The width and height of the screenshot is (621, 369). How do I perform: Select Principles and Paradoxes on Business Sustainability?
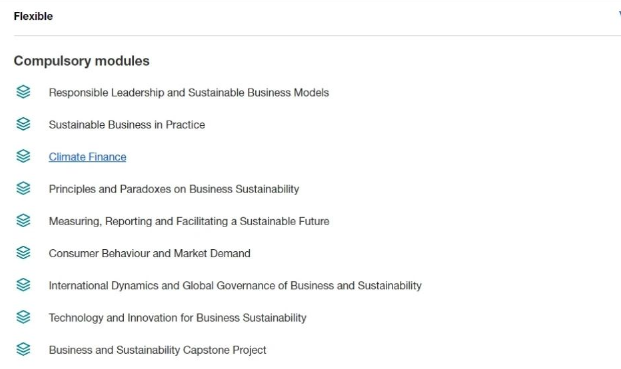(x=174, y=189)
